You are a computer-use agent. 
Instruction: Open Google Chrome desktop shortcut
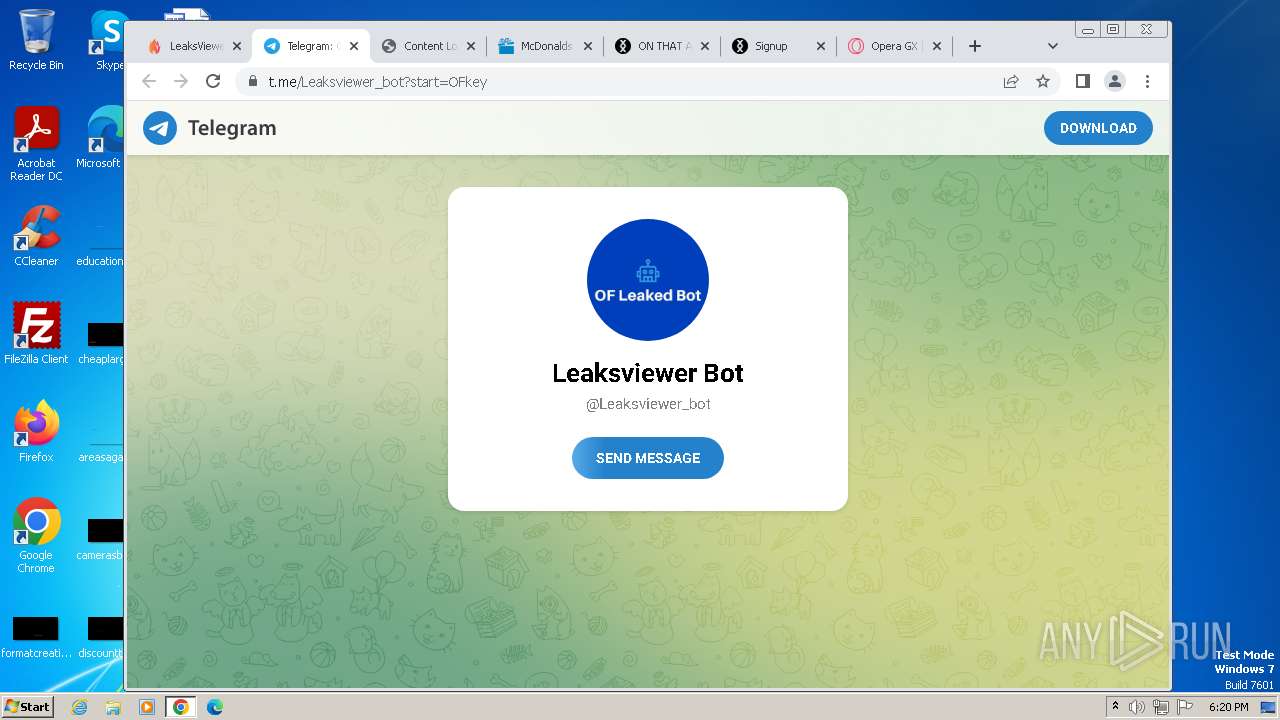(x=36, y=536)
